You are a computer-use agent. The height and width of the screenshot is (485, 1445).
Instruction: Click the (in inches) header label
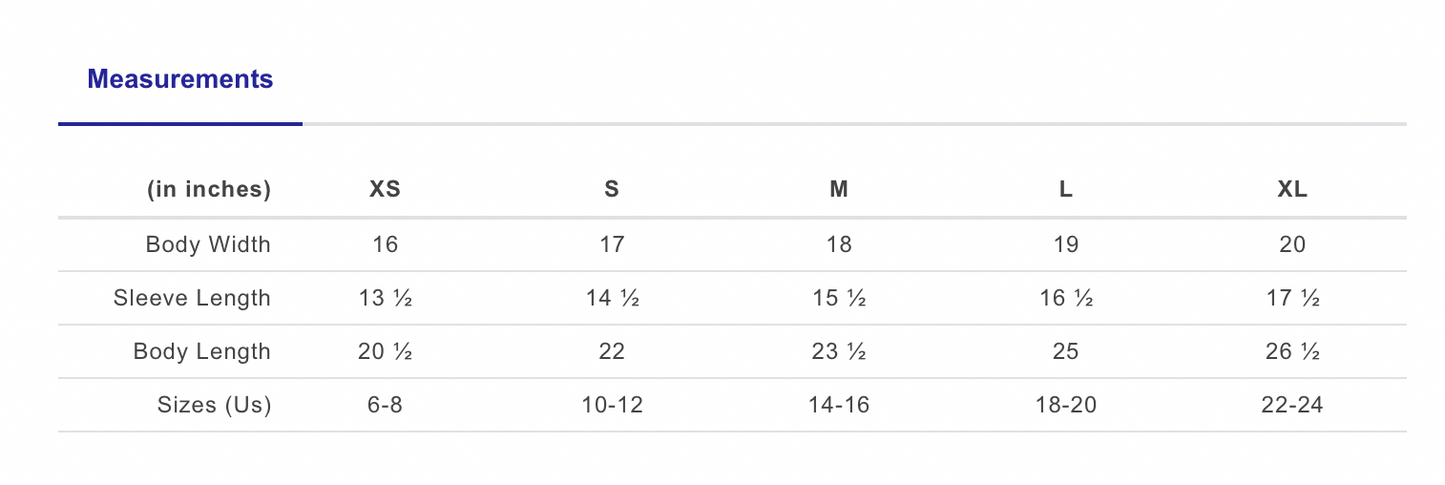(x=209, y=189)
